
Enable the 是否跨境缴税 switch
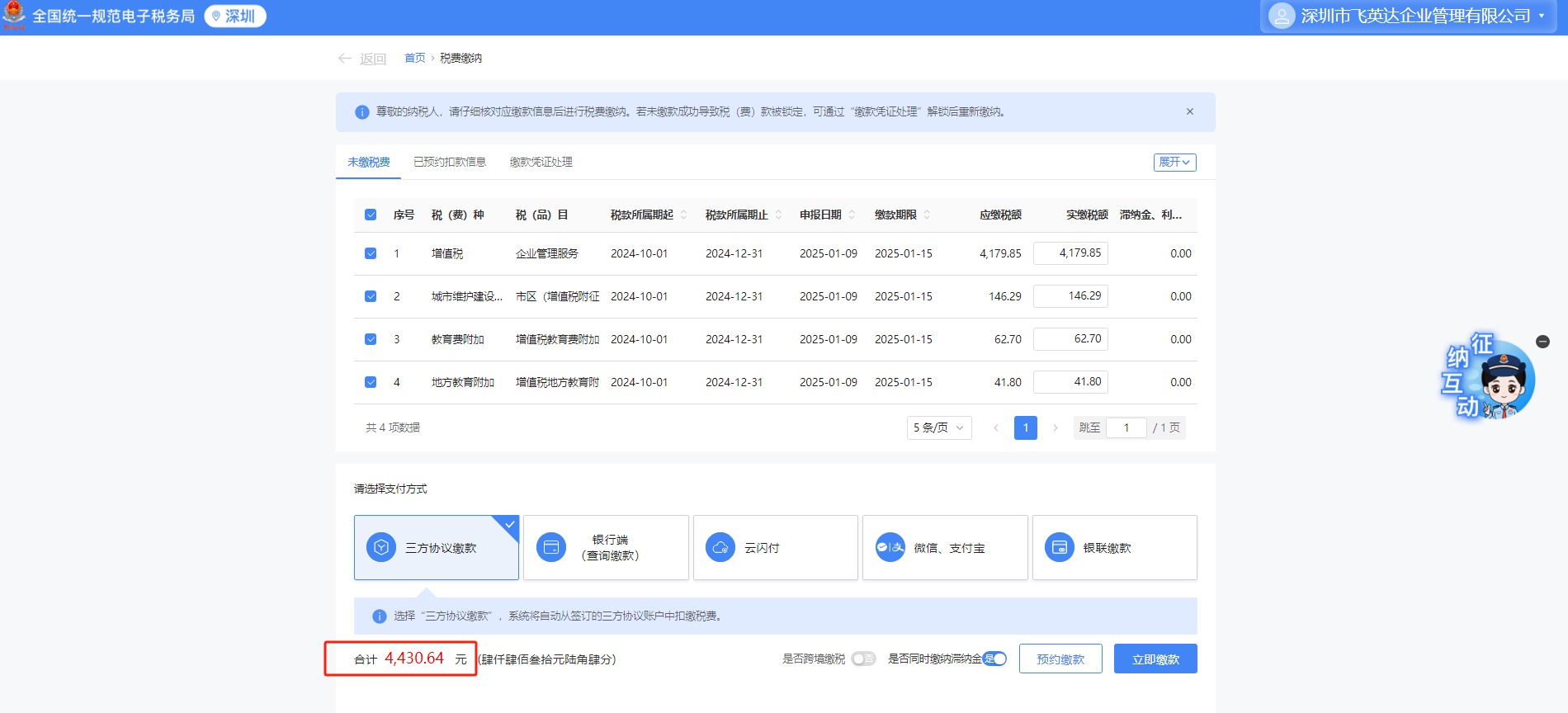tap(863, 659)
